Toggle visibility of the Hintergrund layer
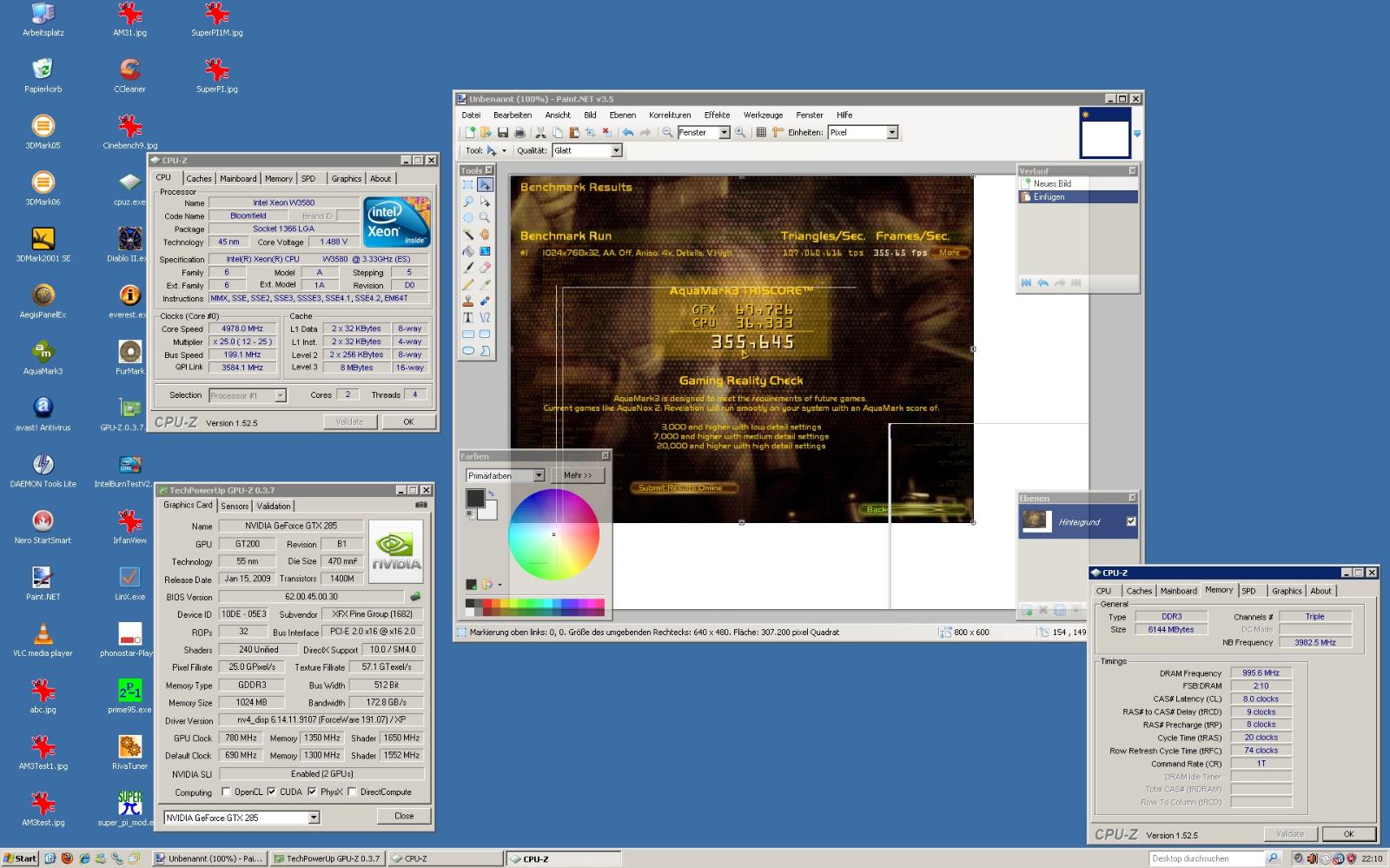1390x868 pixels. coord(1130,521)
